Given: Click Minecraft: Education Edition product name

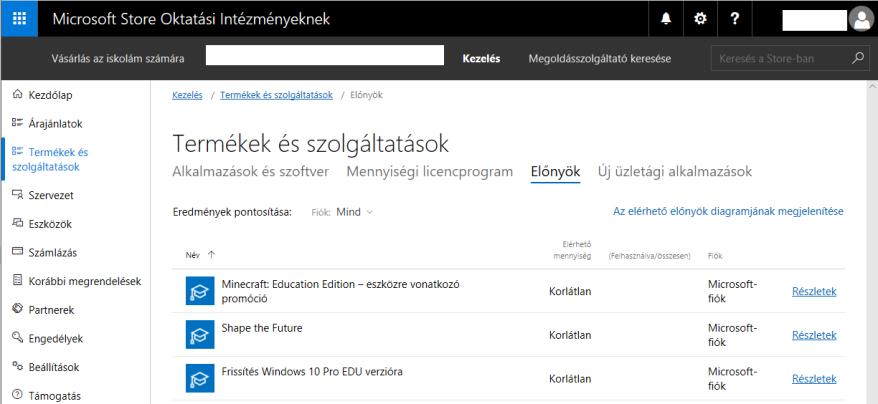Looking at the screenshot, I should point(340,291).
